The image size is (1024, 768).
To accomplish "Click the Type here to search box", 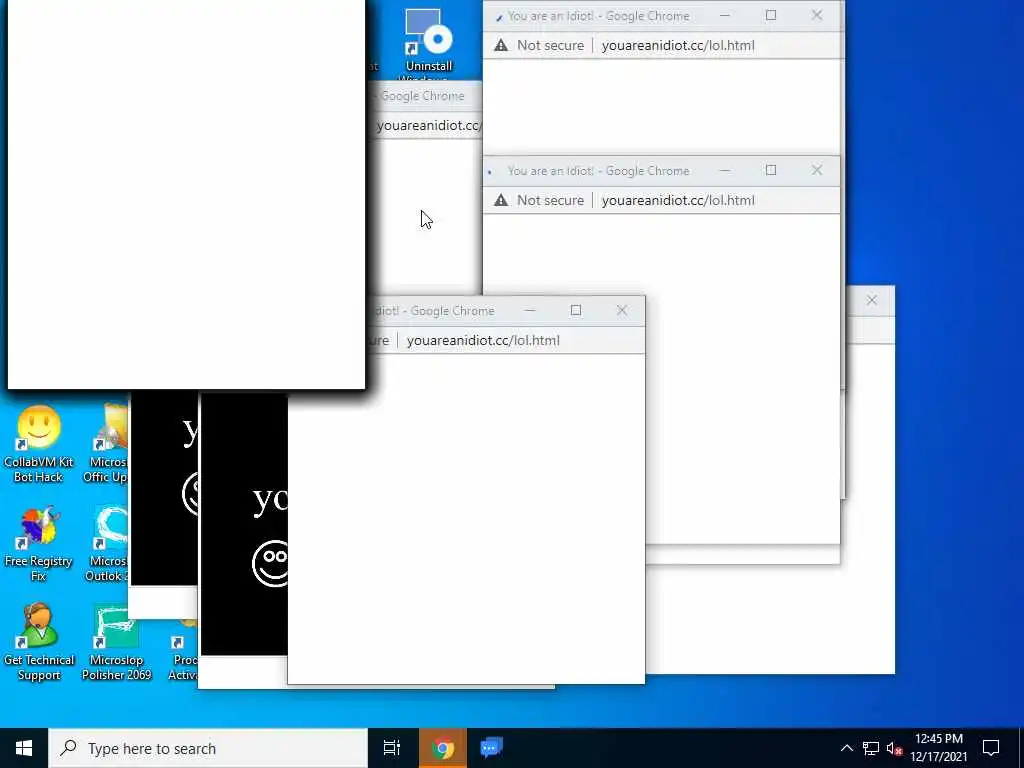I will [208, 748].
